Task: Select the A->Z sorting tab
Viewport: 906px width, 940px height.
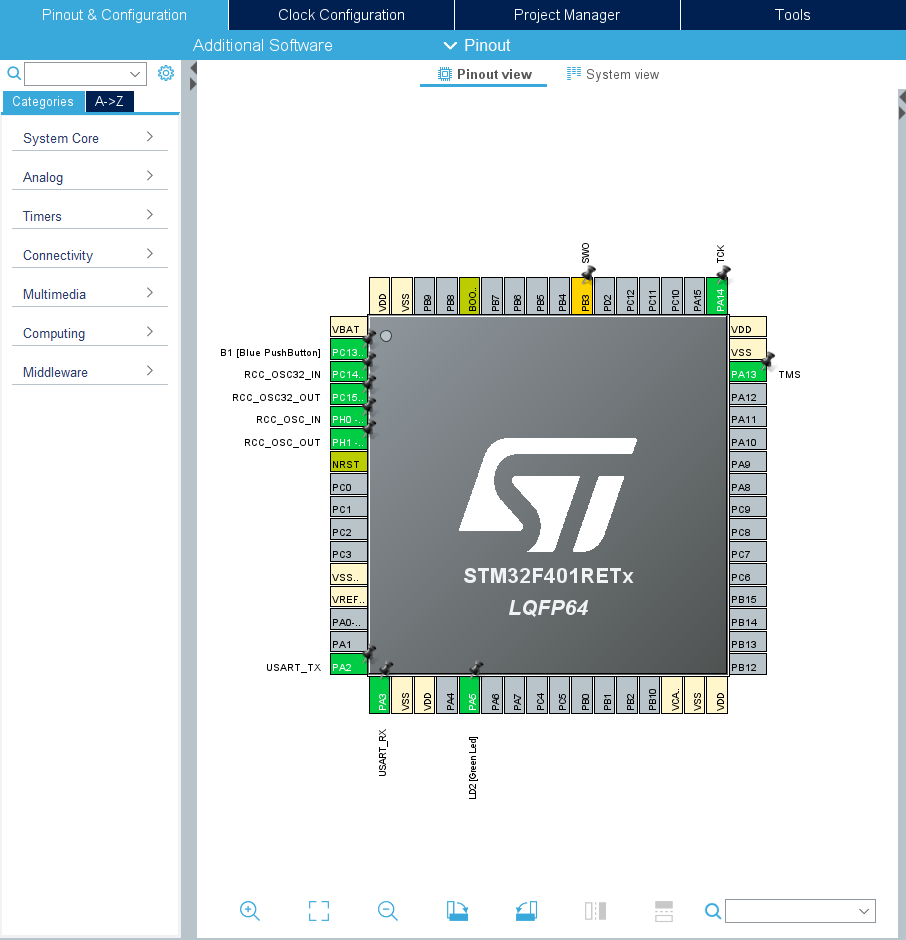Action: click(x=109, y=101)
